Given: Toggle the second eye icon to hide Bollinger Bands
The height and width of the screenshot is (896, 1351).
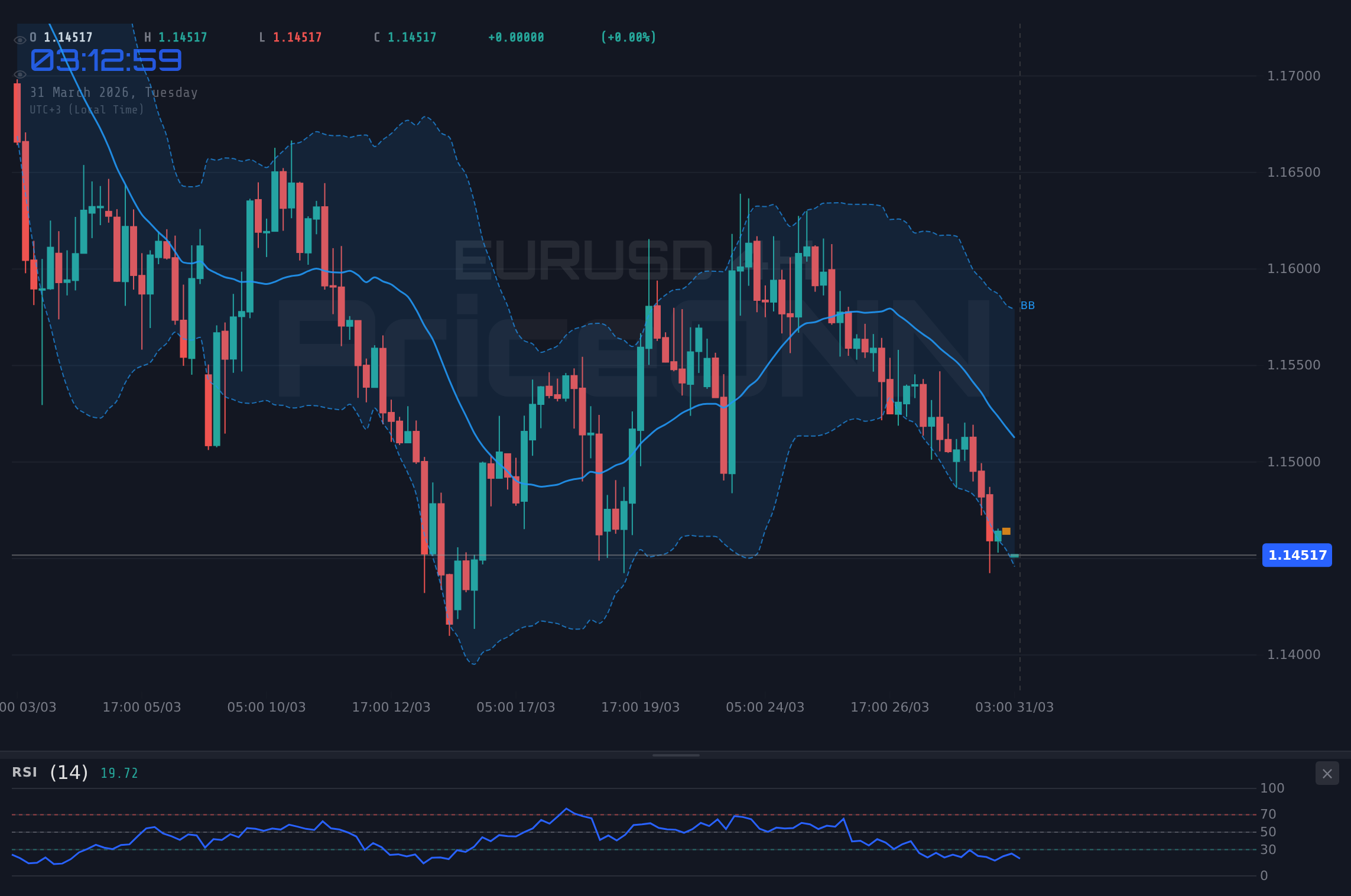Looking at the screenshot, I should (20, 74).
